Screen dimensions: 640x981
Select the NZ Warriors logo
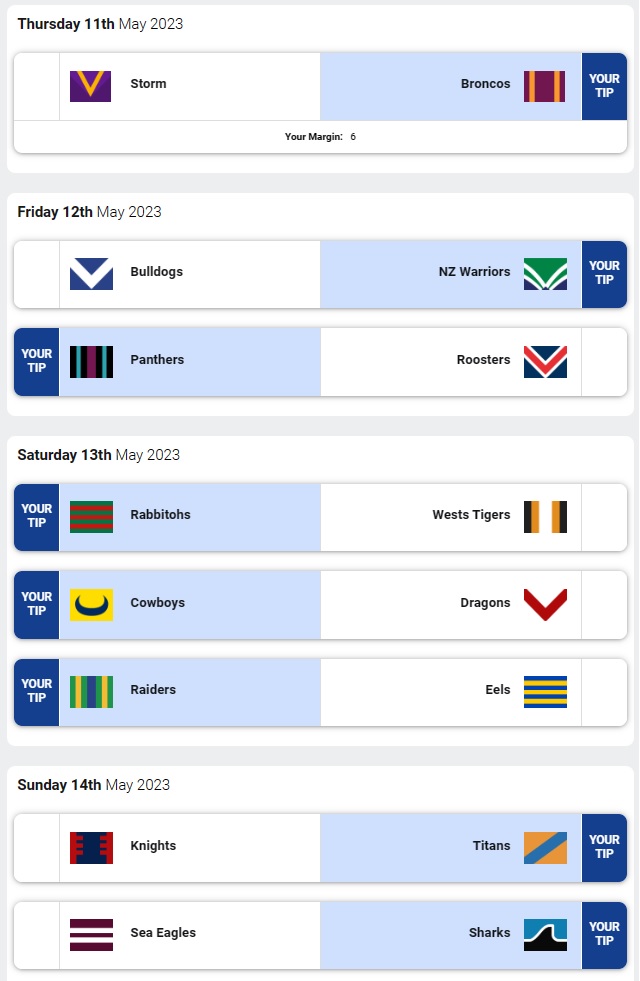click(x=545, y=274)
